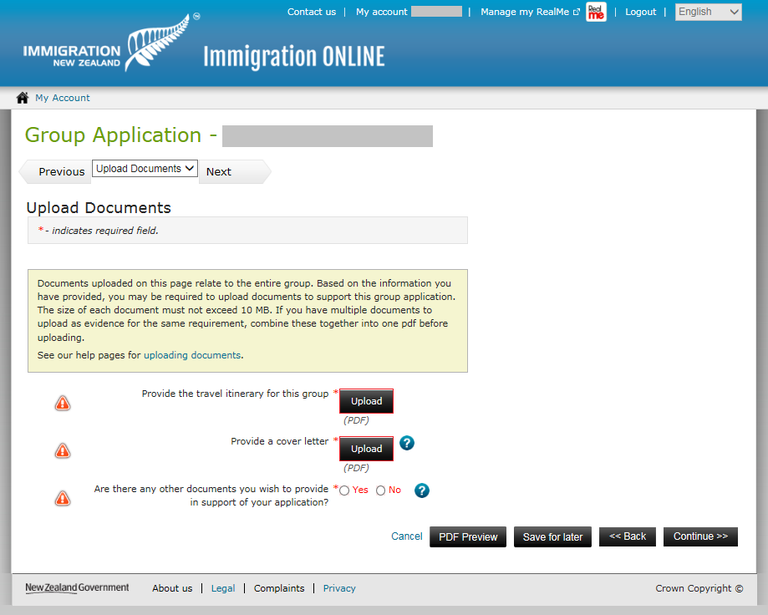
Task: Select No for other supporting documents
Action: (x=381, y=491)
